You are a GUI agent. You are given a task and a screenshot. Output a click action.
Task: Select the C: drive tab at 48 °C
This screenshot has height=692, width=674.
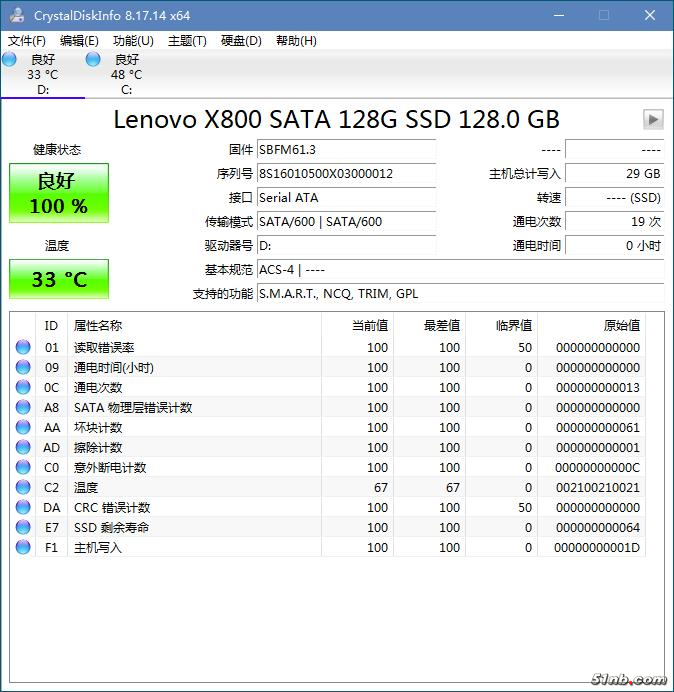[x=127, y=74]
